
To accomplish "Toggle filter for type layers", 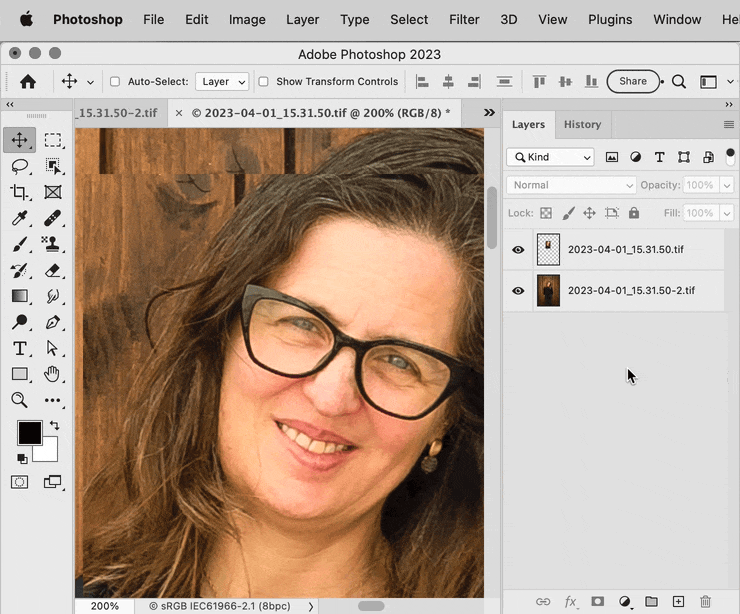I will (660, 157).
